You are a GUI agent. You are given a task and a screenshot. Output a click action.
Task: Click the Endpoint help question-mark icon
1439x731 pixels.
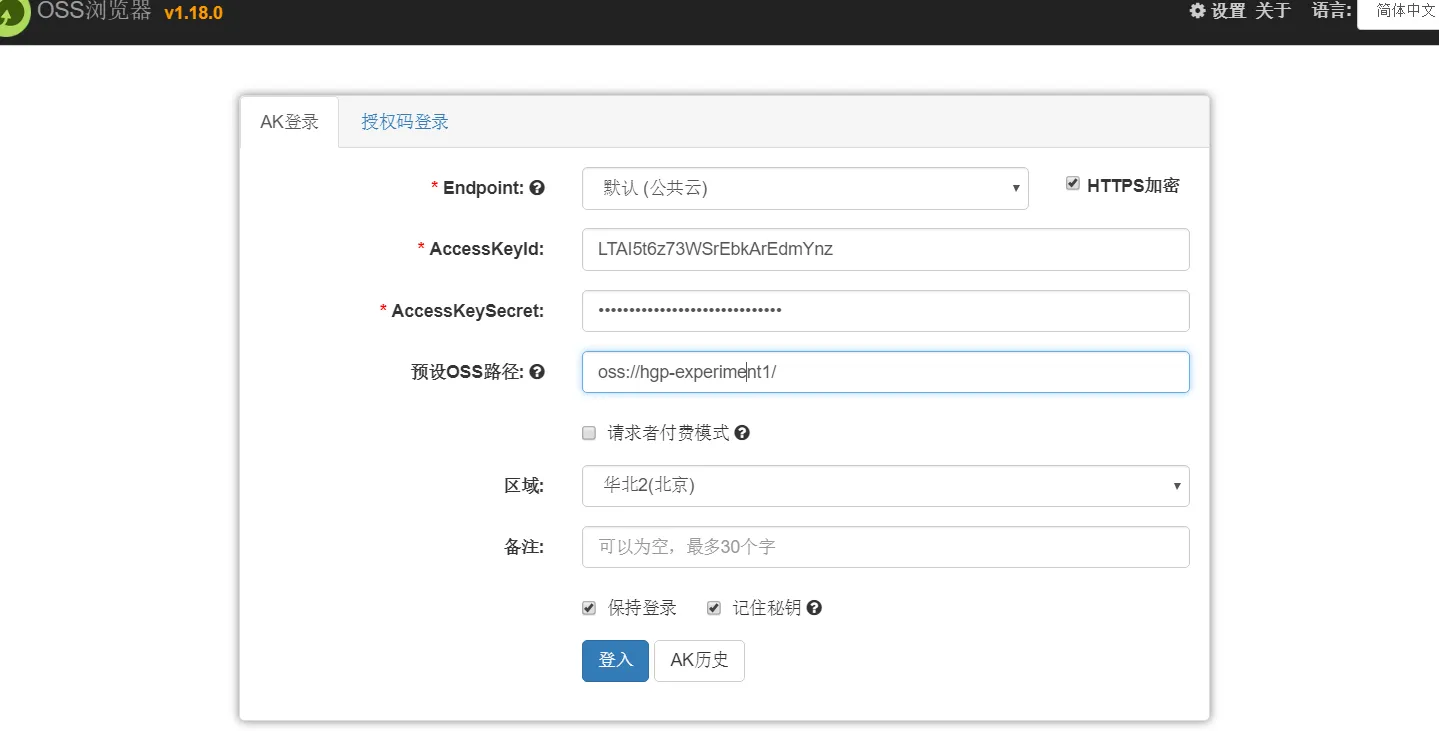(x=537, y=188)
